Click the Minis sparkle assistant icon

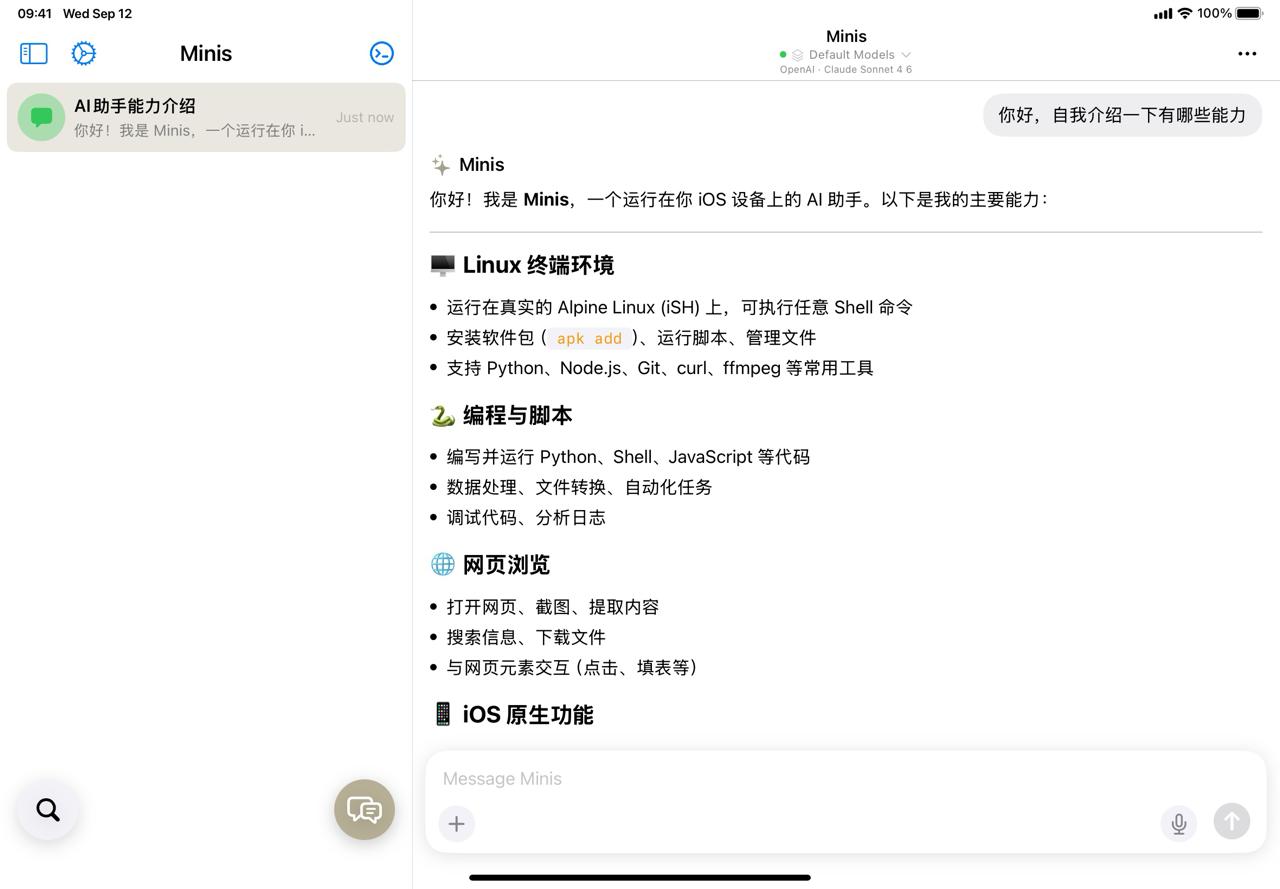point(440,165)
